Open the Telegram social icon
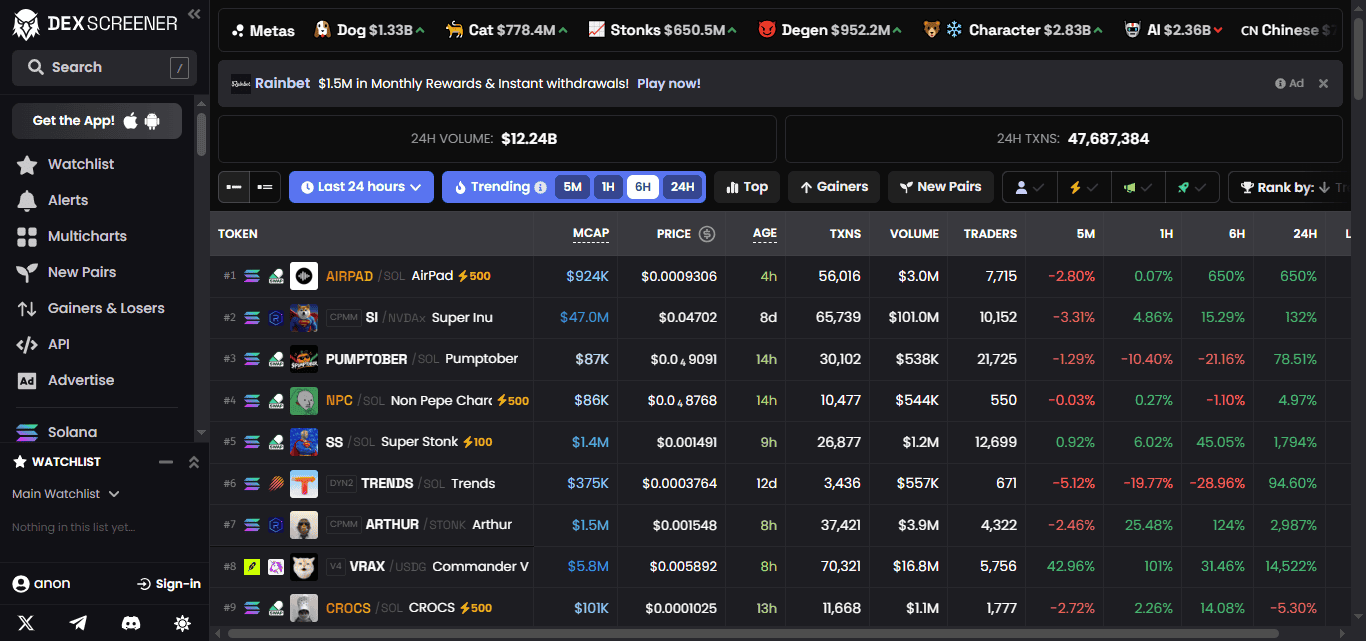 [x=78, y=623]
